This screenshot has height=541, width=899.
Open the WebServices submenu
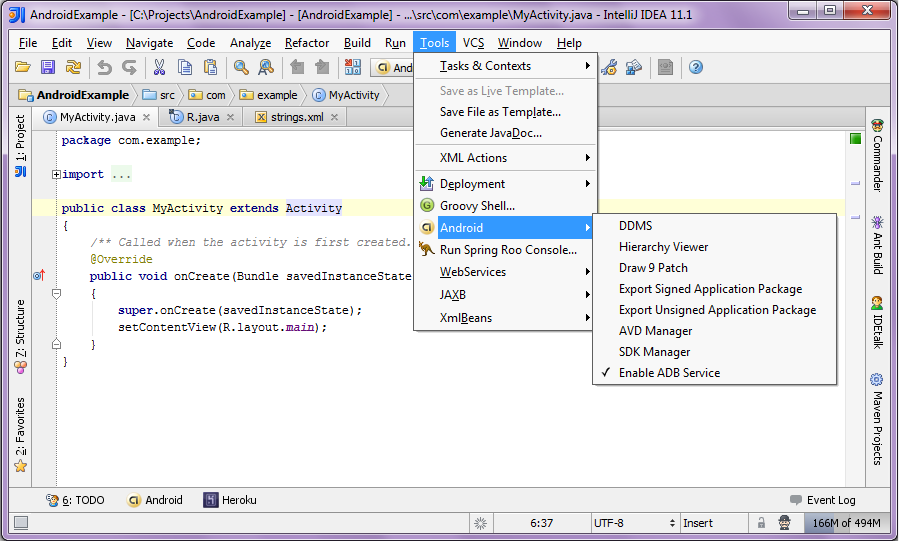[x=505, y=272]
